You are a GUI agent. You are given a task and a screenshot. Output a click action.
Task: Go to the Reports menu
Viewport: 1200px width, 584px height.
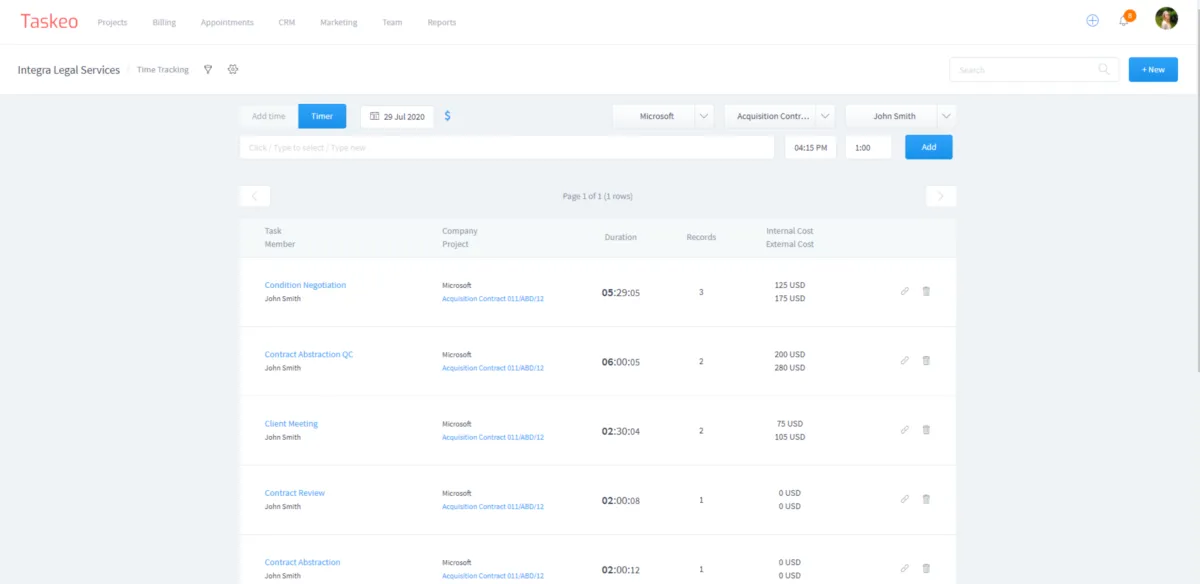point(441,22)
